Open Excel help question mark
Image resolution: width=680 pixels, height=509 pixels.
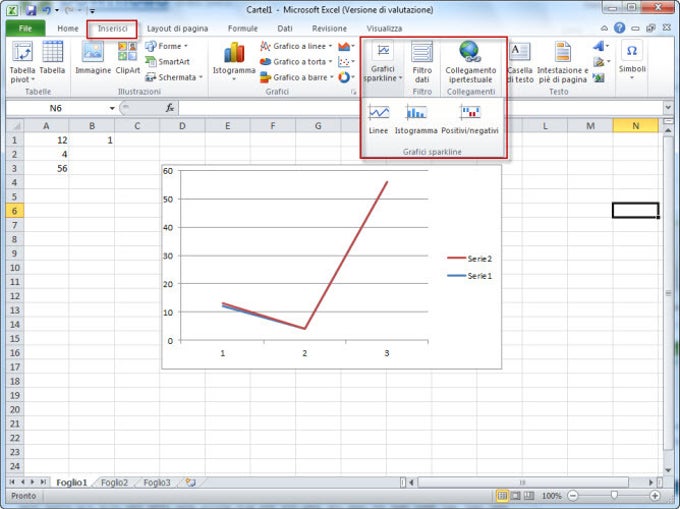(619, 28)
